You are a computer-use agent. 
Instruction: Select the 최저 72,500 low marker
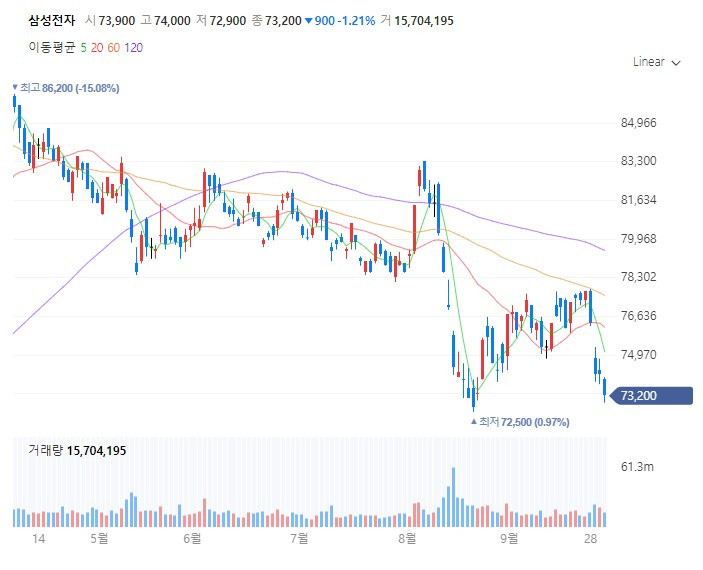coord(520,422)
